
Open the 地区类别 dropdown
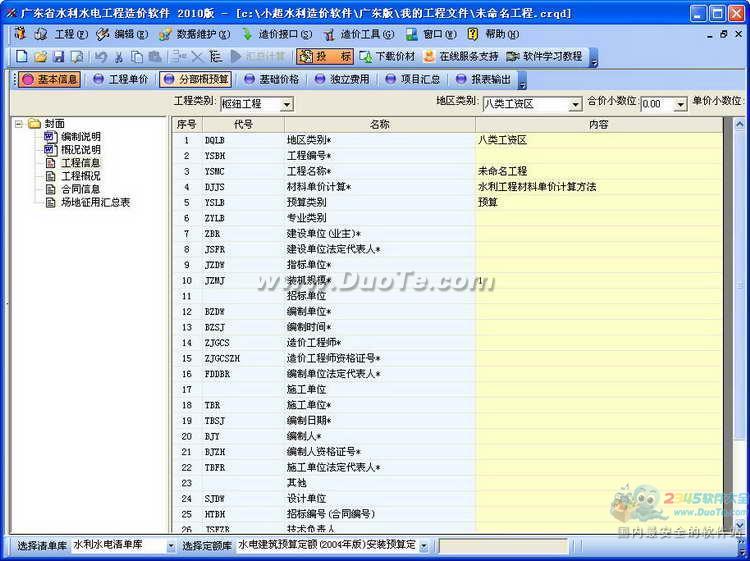(x=575, y=104)
